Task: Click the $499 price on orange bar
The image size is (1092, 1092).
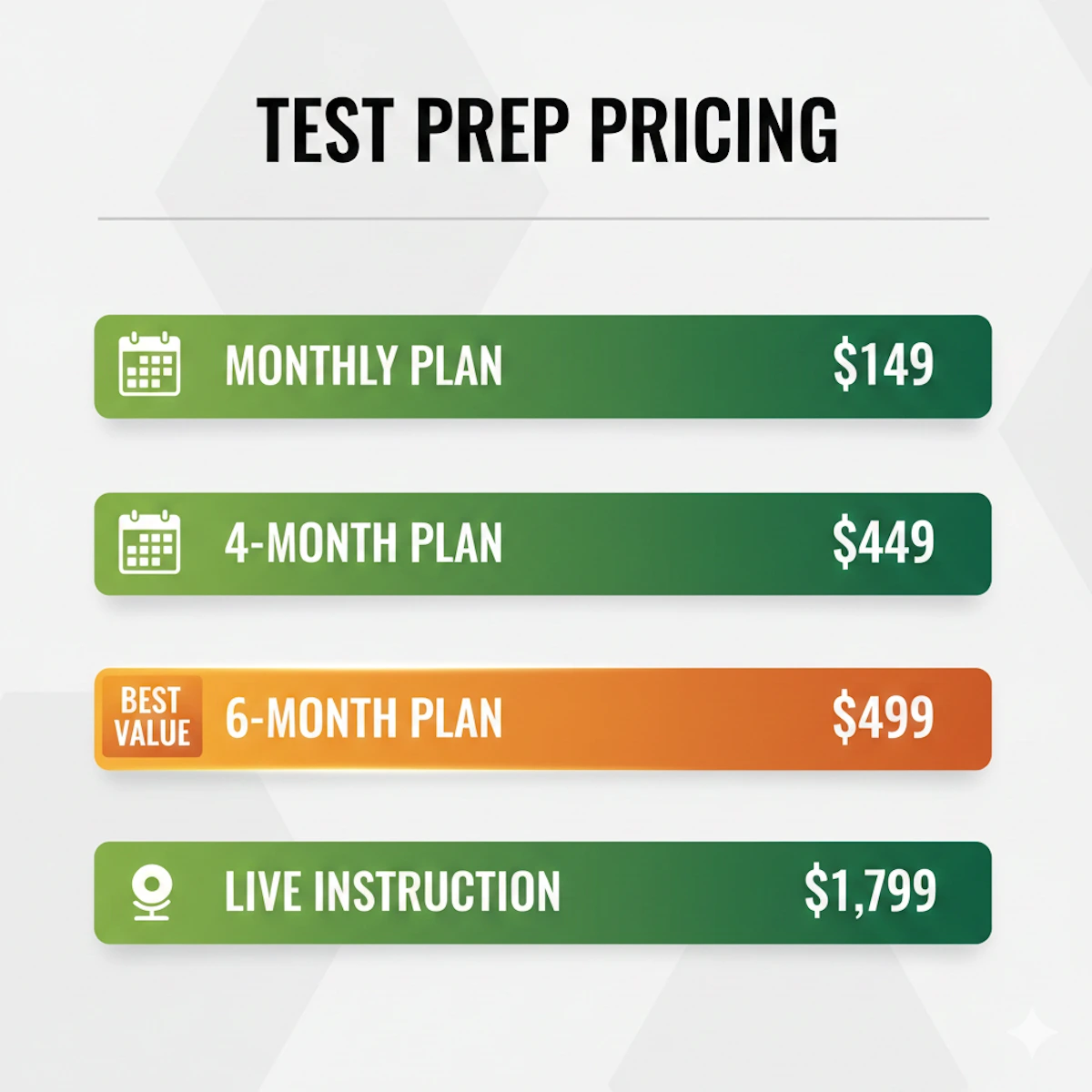Action: tap(883, 718)
